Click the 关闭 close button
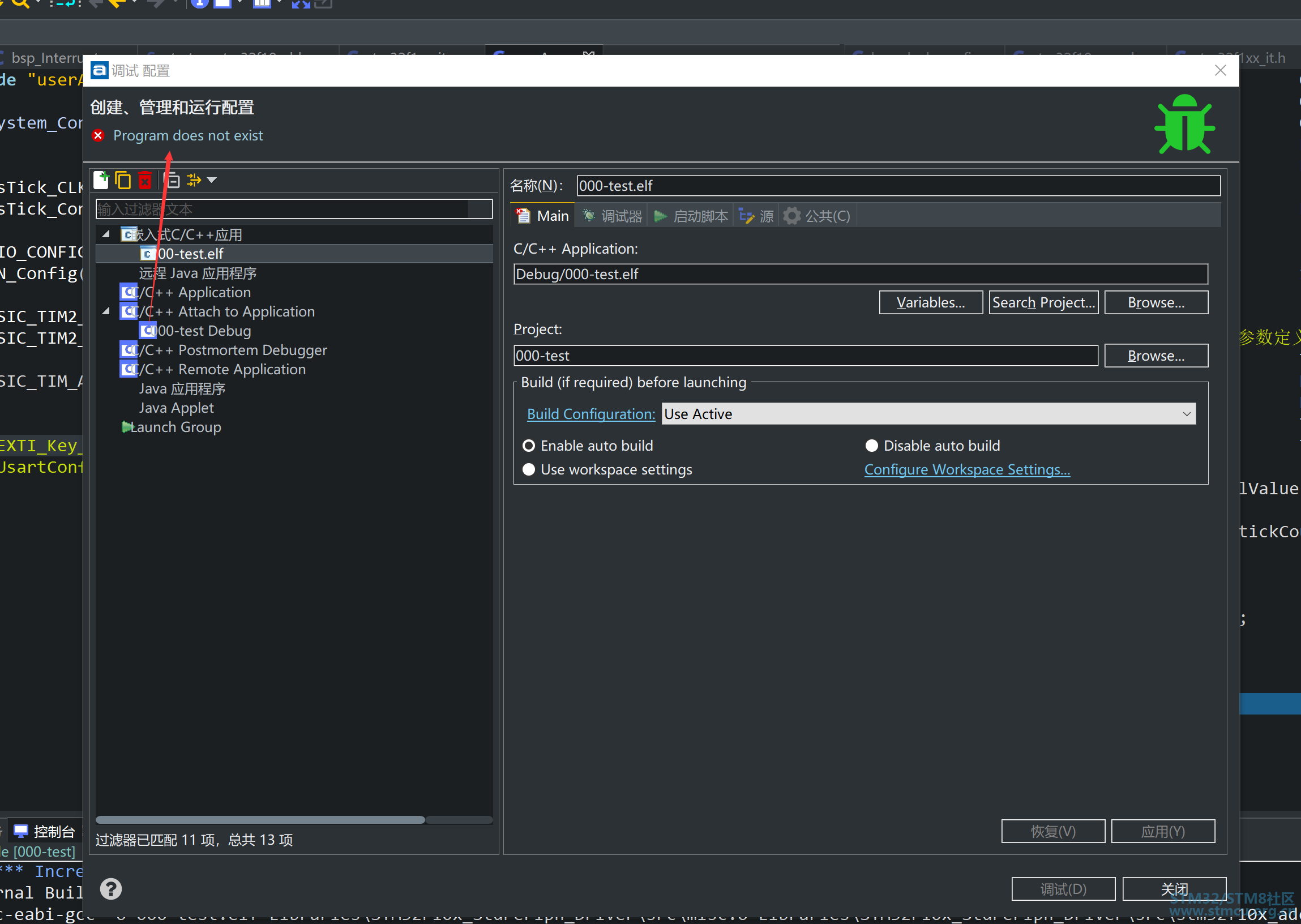Image resolution: width=1301 pixels, height=924 pixels. (x=1174, y=889)
